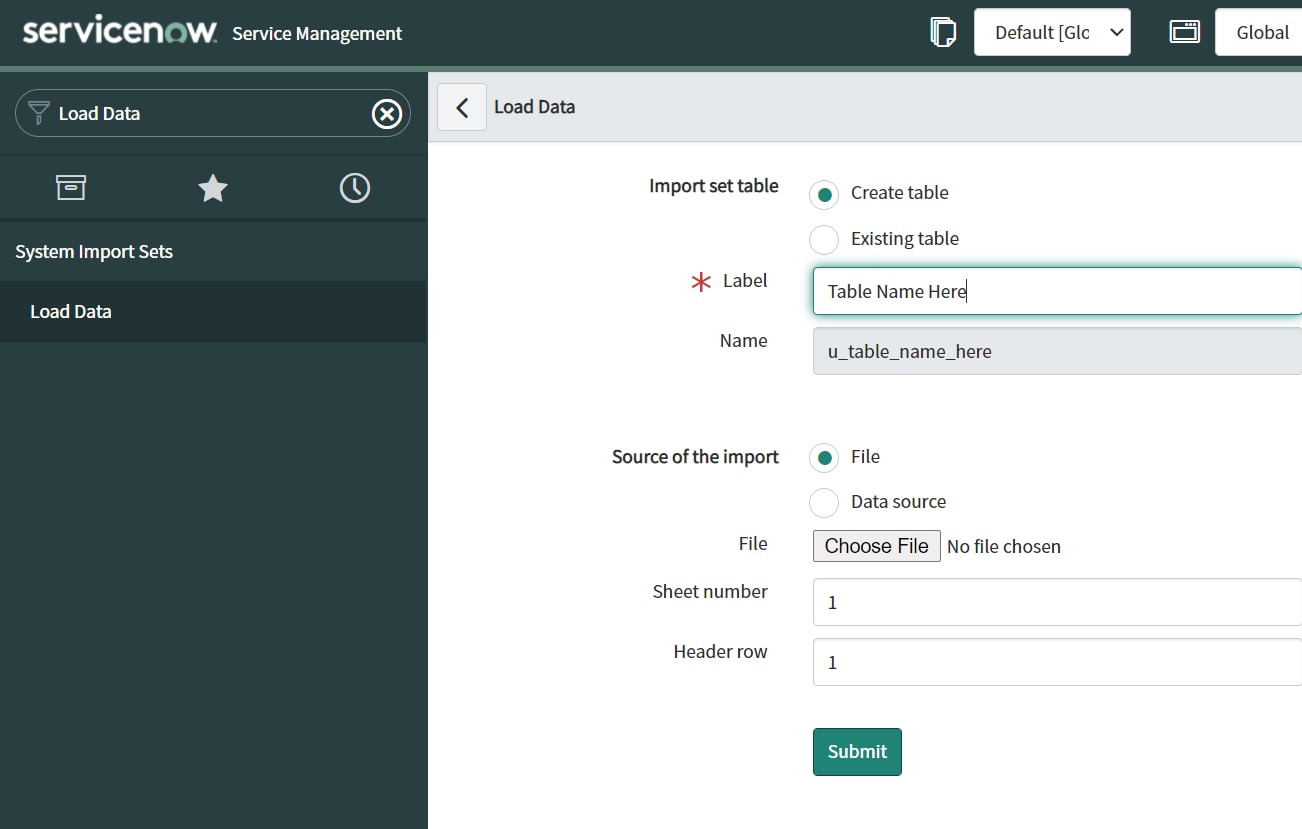Focus the Sheet number field

coord(1057,602)
